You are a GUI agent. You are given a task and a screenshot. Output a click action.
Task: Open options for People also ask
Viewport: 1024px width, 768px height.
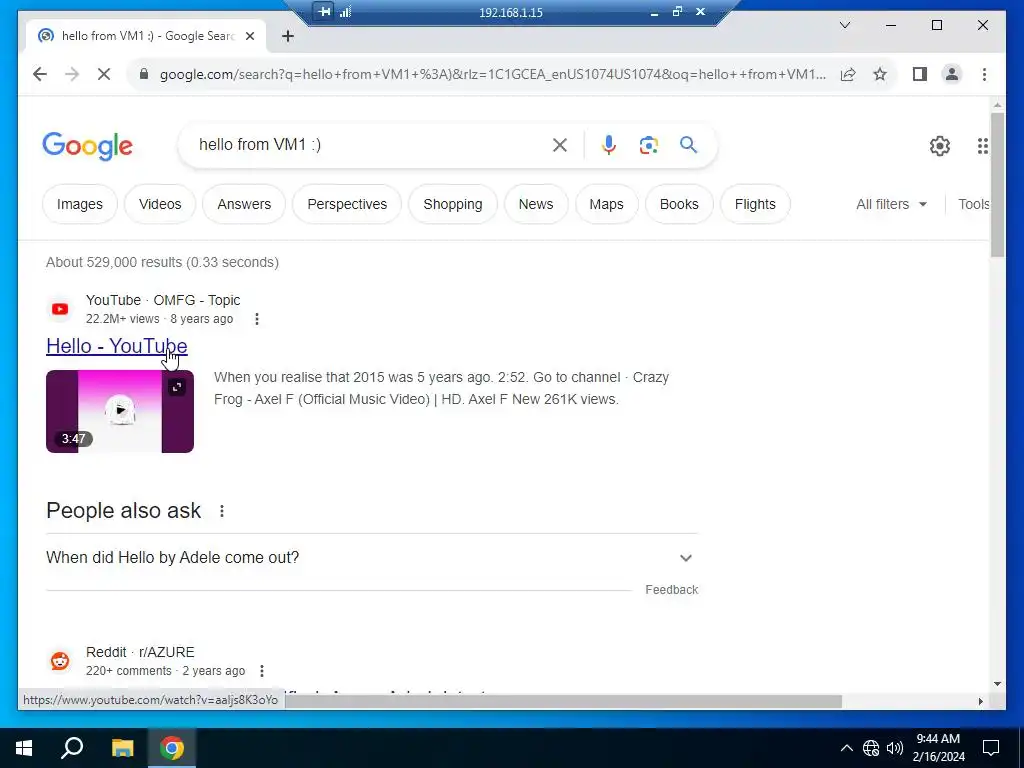coord(222,511)
